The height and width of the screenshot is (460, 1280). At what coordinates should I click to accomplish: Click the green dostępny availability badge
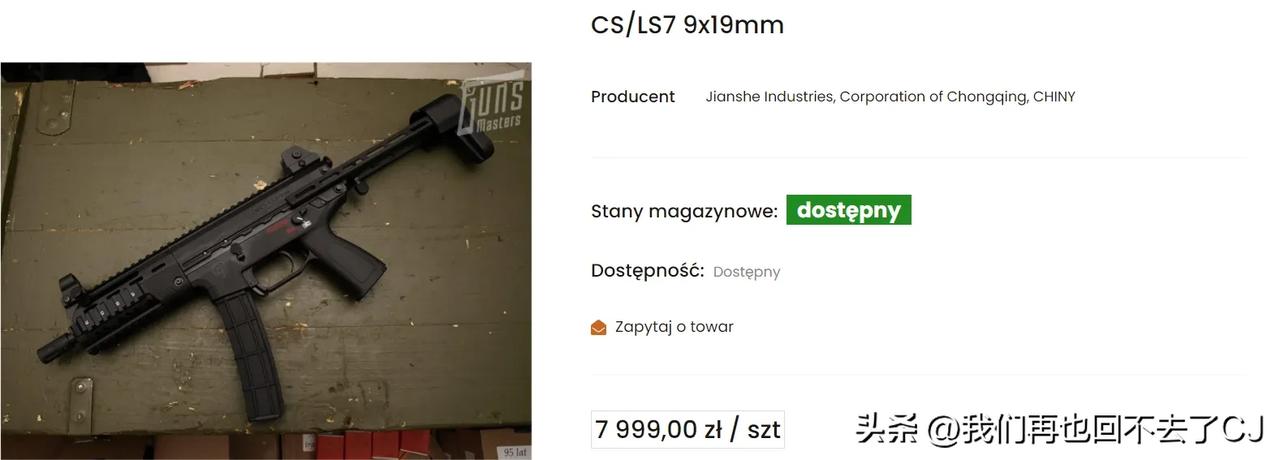[848, 211]
